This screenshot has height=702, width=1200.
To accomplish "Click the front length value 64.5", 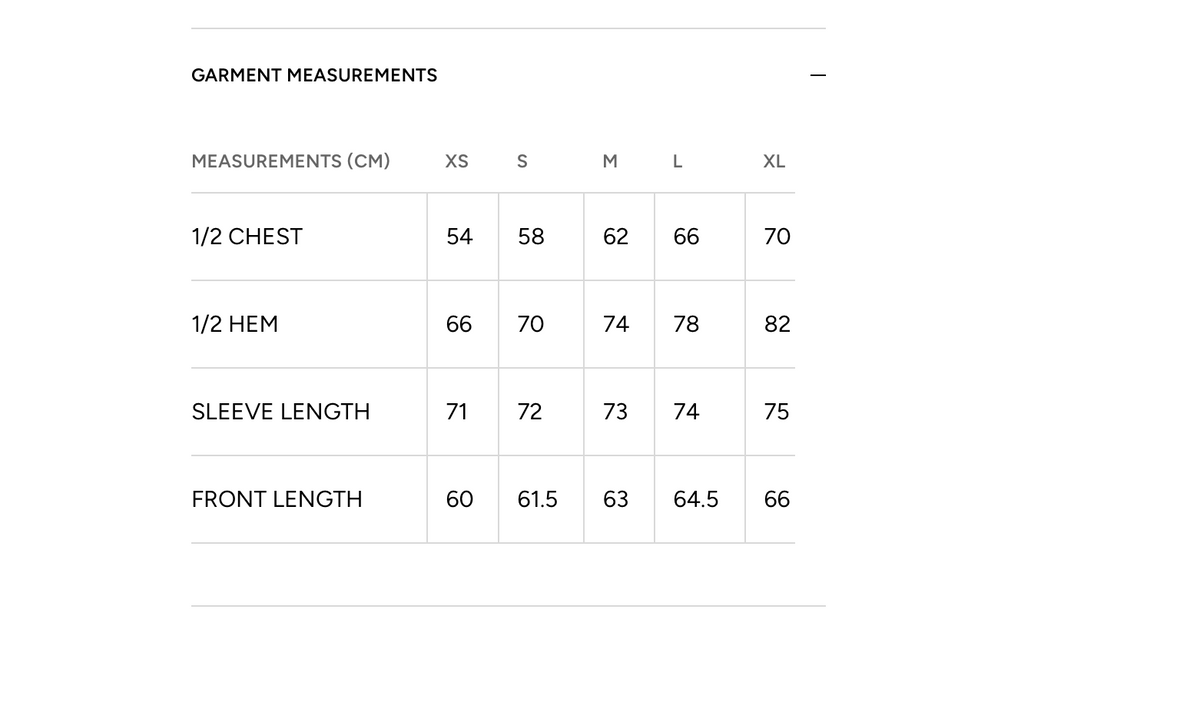I will point(696,499).
